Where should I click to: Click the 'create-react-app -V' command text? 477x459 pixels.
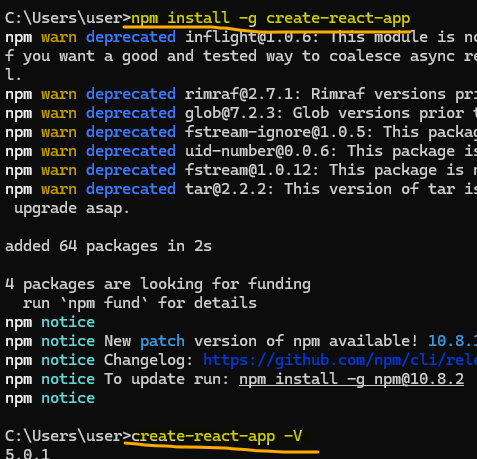(217, 436)
